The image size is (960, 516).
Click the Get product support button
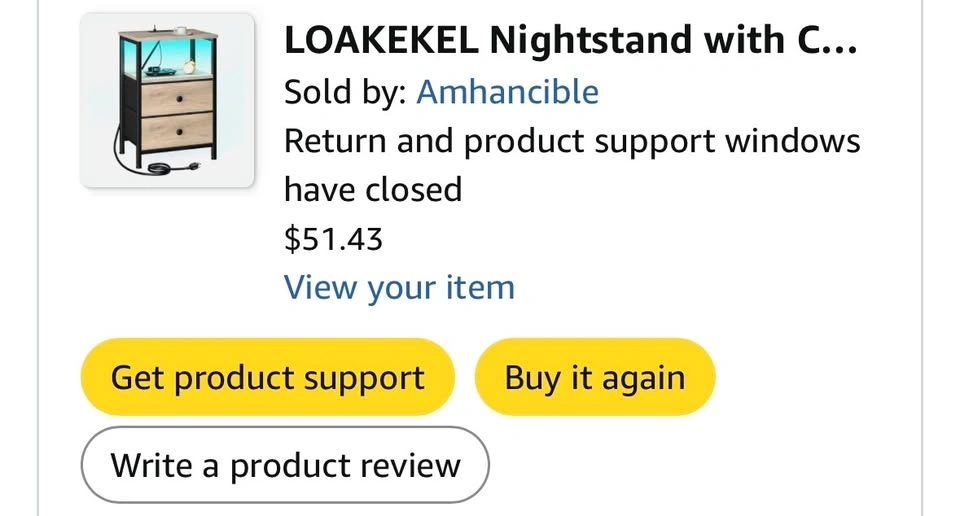(268, 377)
